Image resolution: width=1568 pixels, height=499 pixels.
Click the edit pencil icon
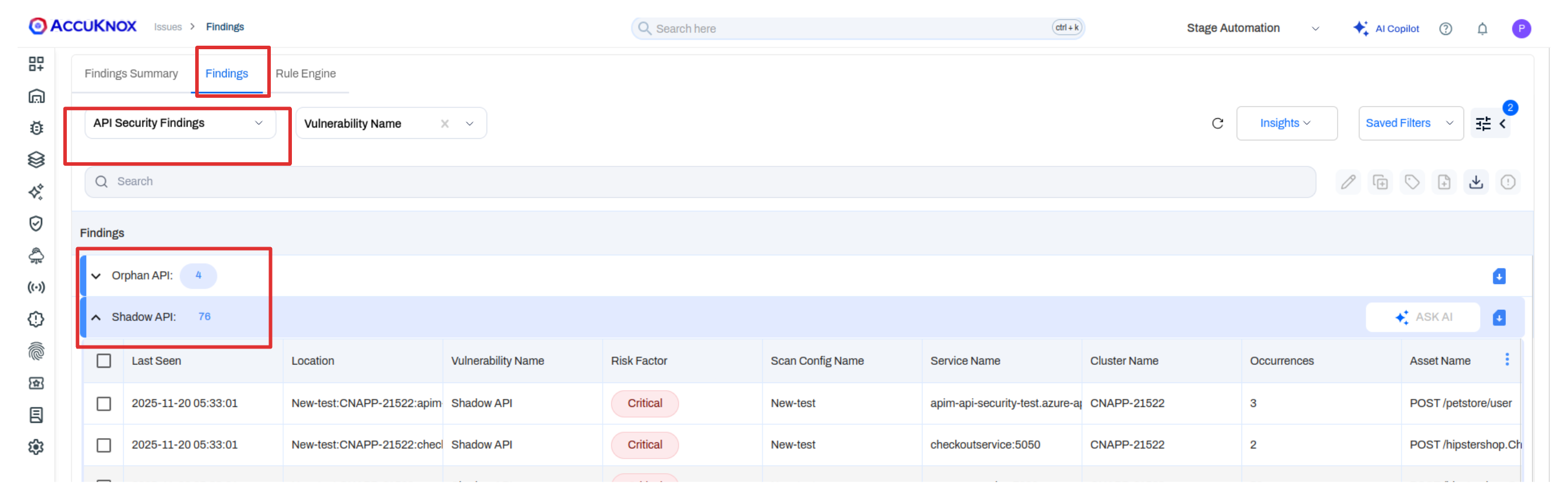click(x=1348, y=182)
